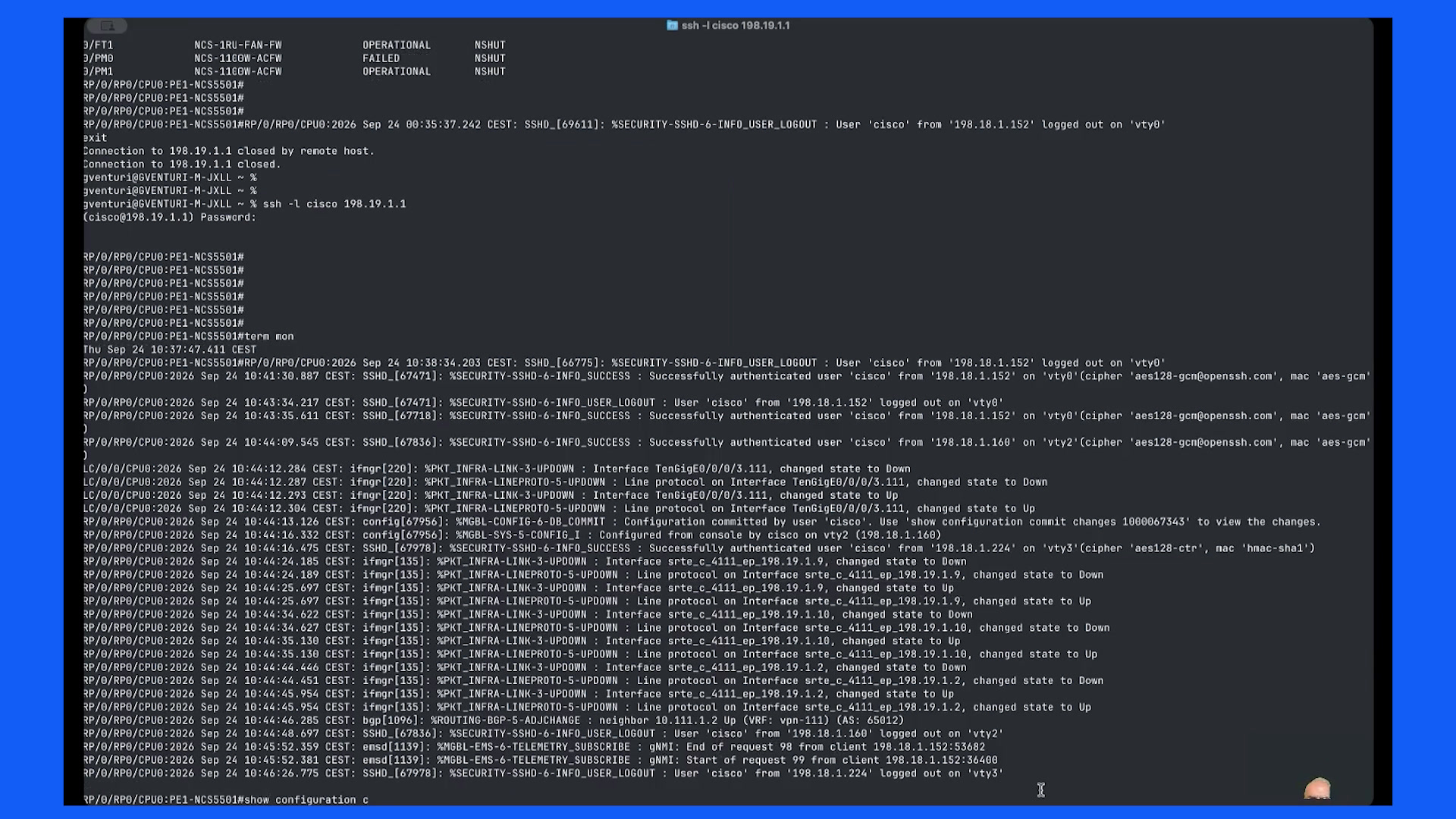Click the last log line, vty3 user logout
The image size is (1456, 819).
(543, 773)
